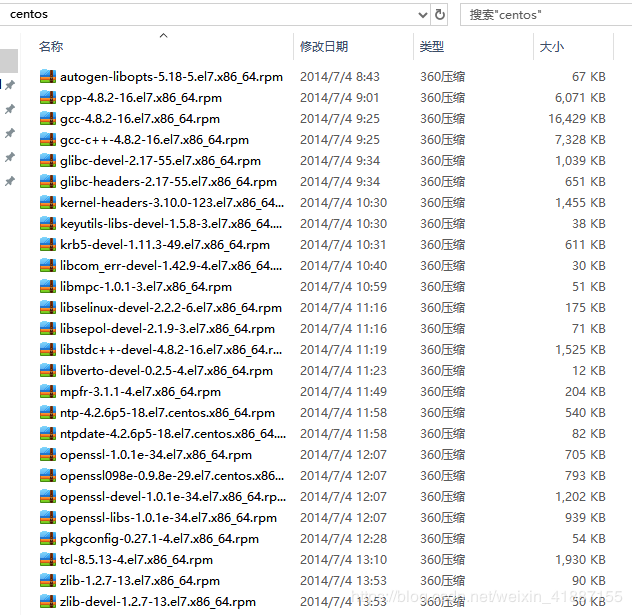Click the krb5-devel rpm file icon
632x615 pixels.
pyautogui.click(x=48, y=244)
